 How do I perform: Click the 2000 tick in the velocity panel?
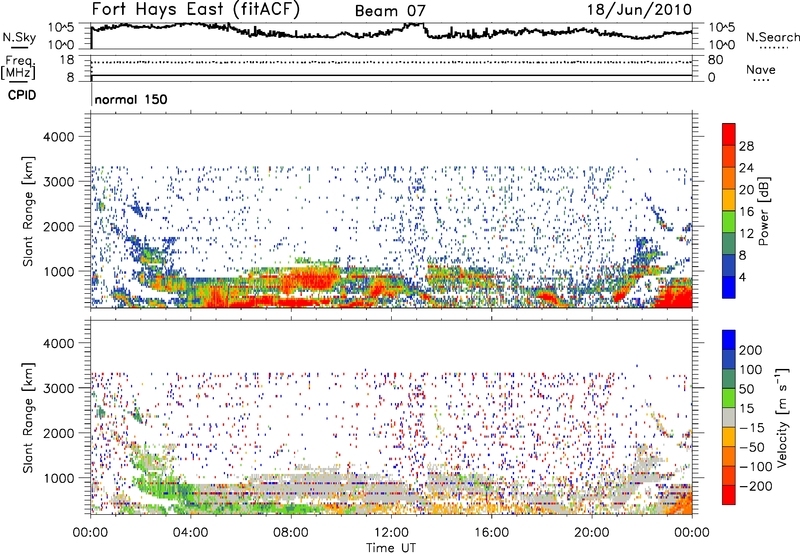click(x=59, y=433)
